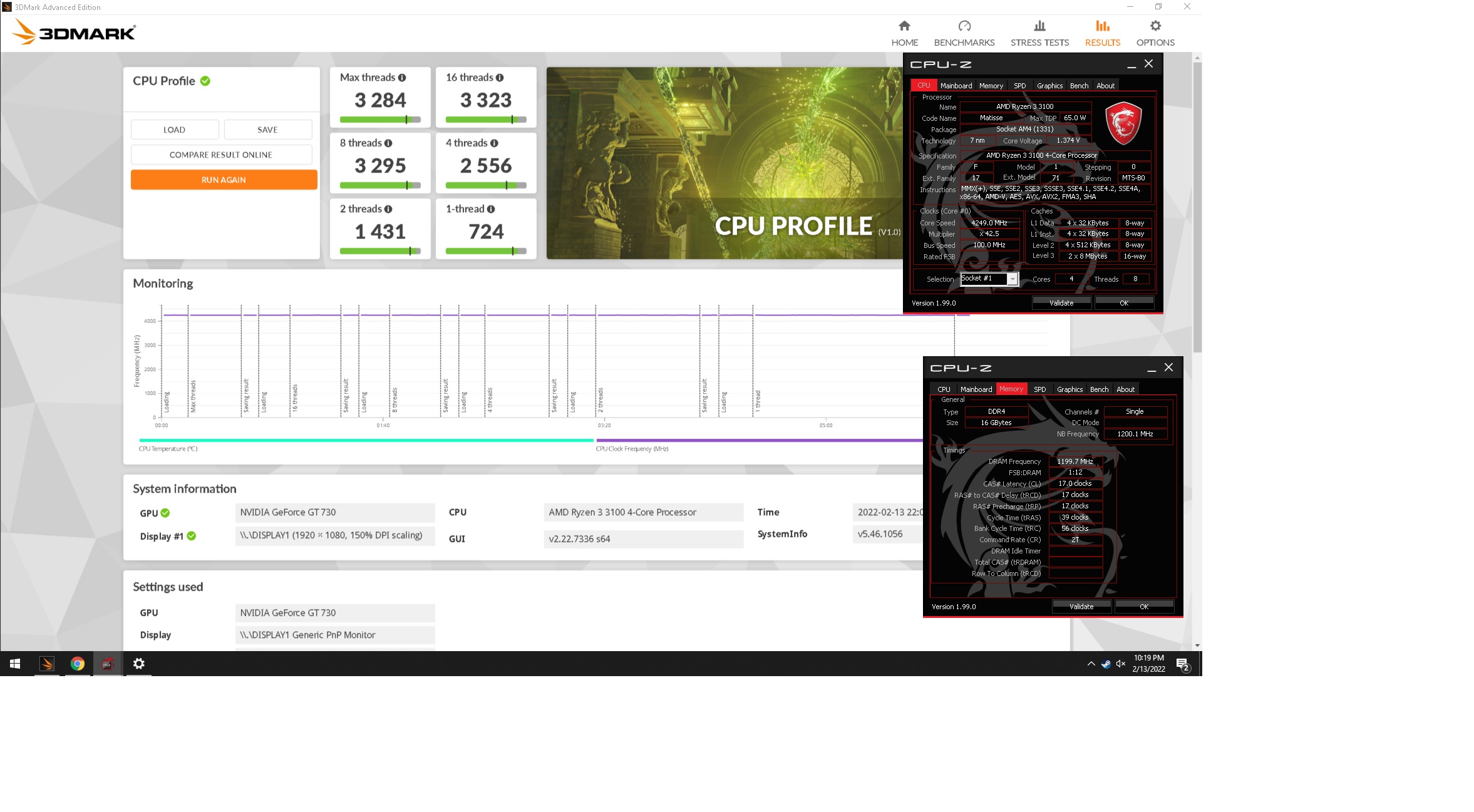Open Graphics tab in top CPU-Z window
This screenshot has height=812, width=1474.
pyautogui.click(x=1049, y=86)
